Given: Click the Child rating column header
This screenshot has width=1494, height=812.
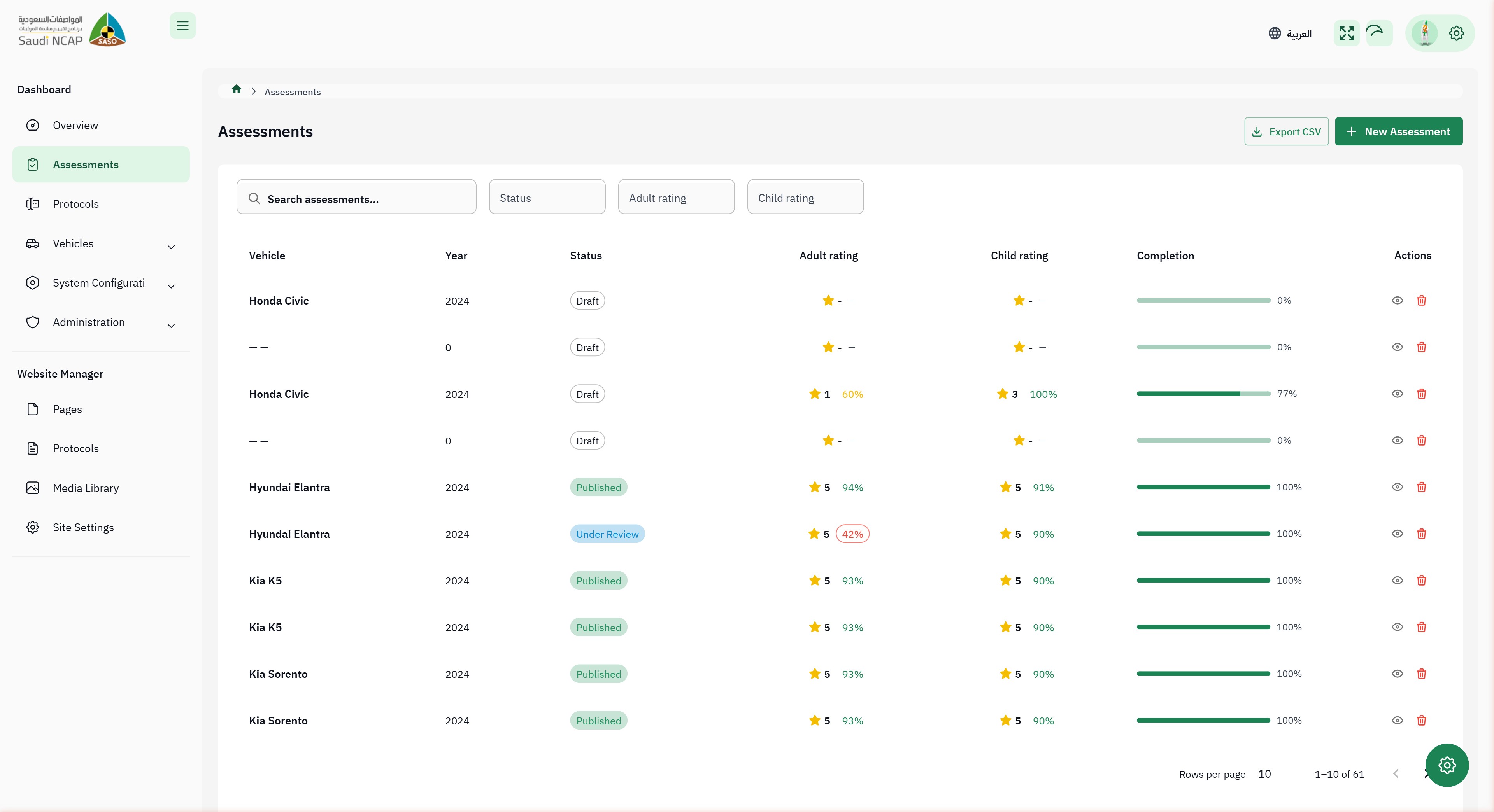Looking at the screenshot, I should 1019,255.
